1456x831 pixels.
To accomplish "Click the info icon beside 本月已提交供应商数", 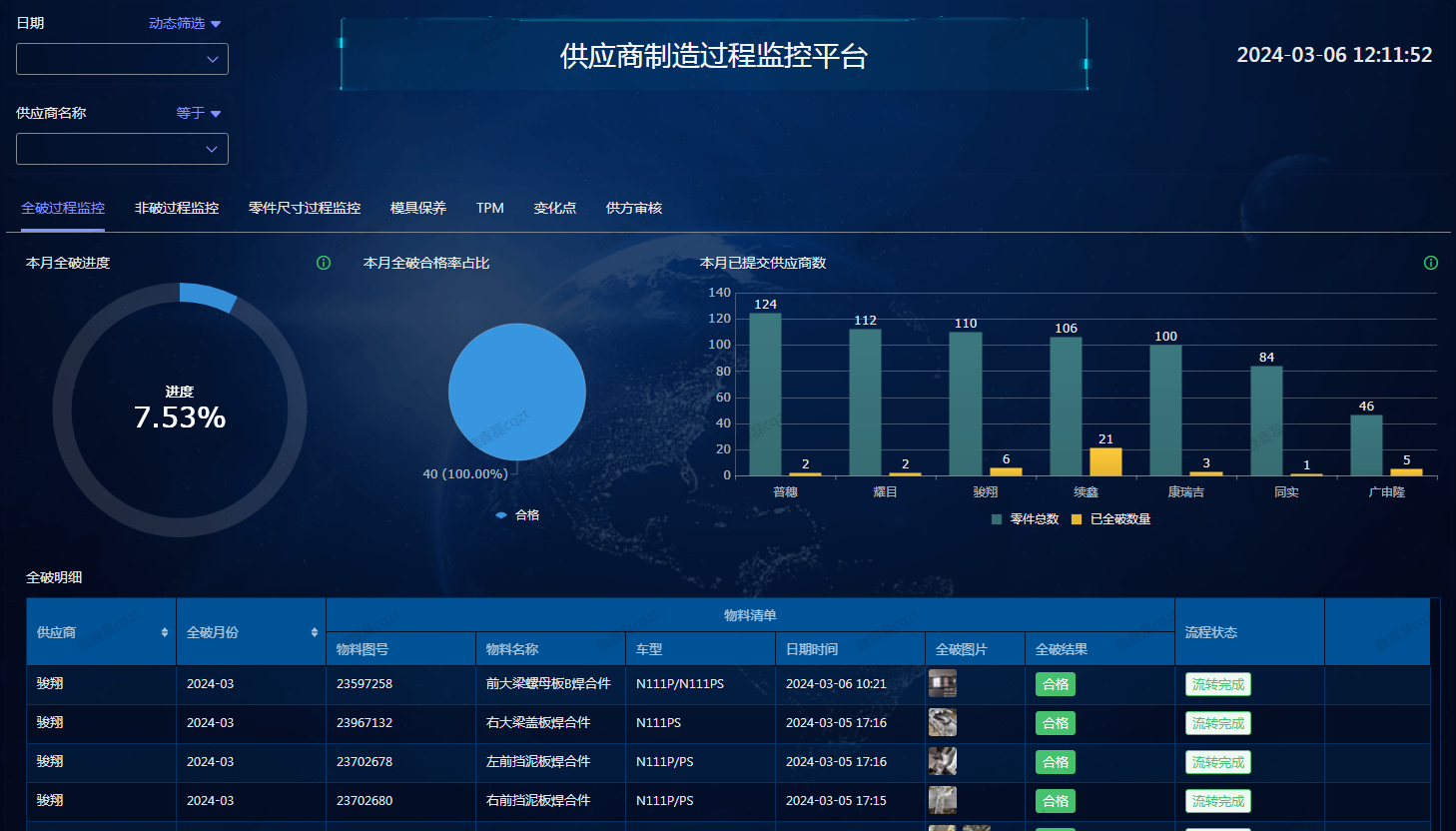I will pos(1430,263).
